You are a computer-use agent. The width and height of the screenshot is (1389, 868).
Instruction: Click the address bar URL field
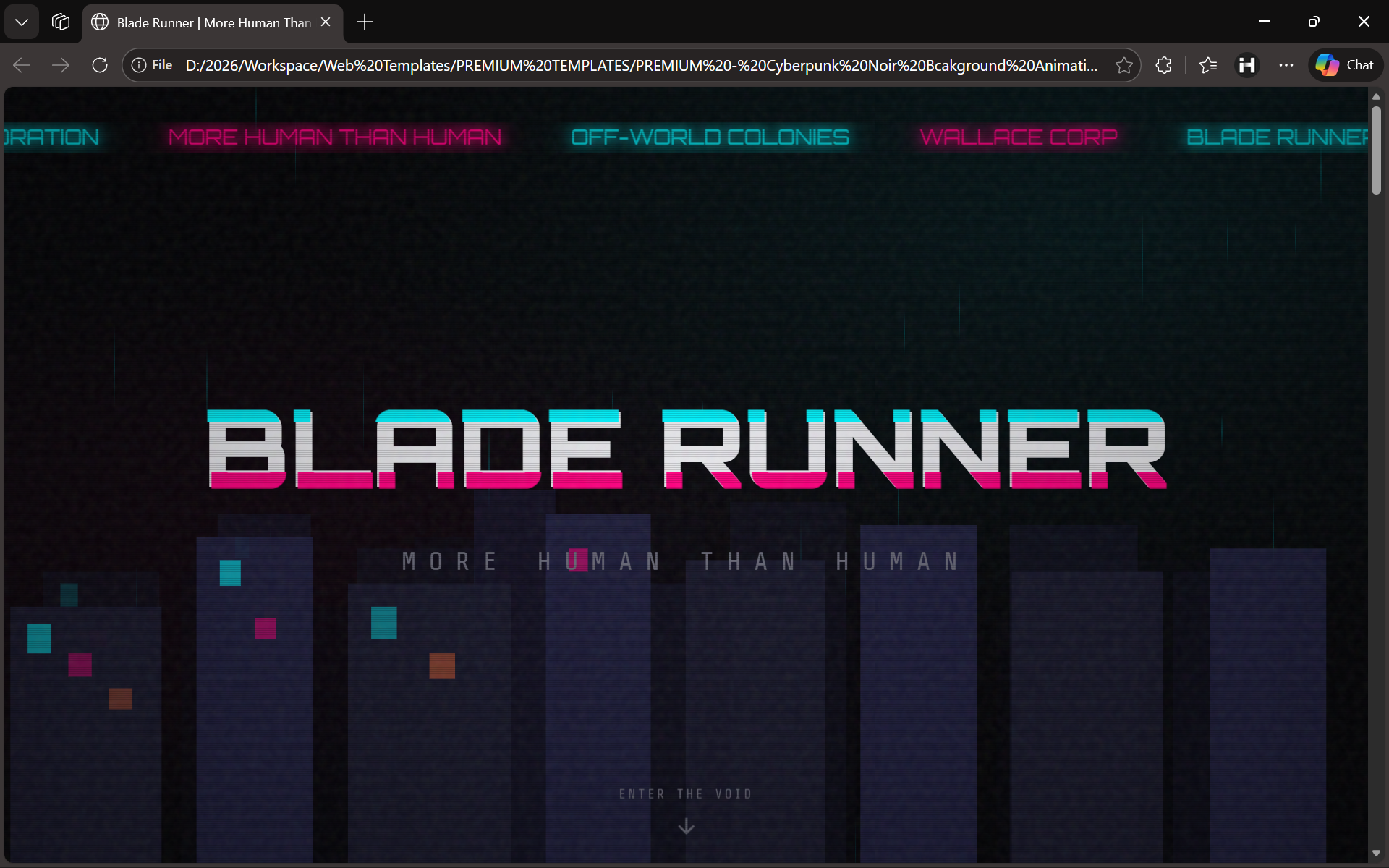[x=640, y=65]
